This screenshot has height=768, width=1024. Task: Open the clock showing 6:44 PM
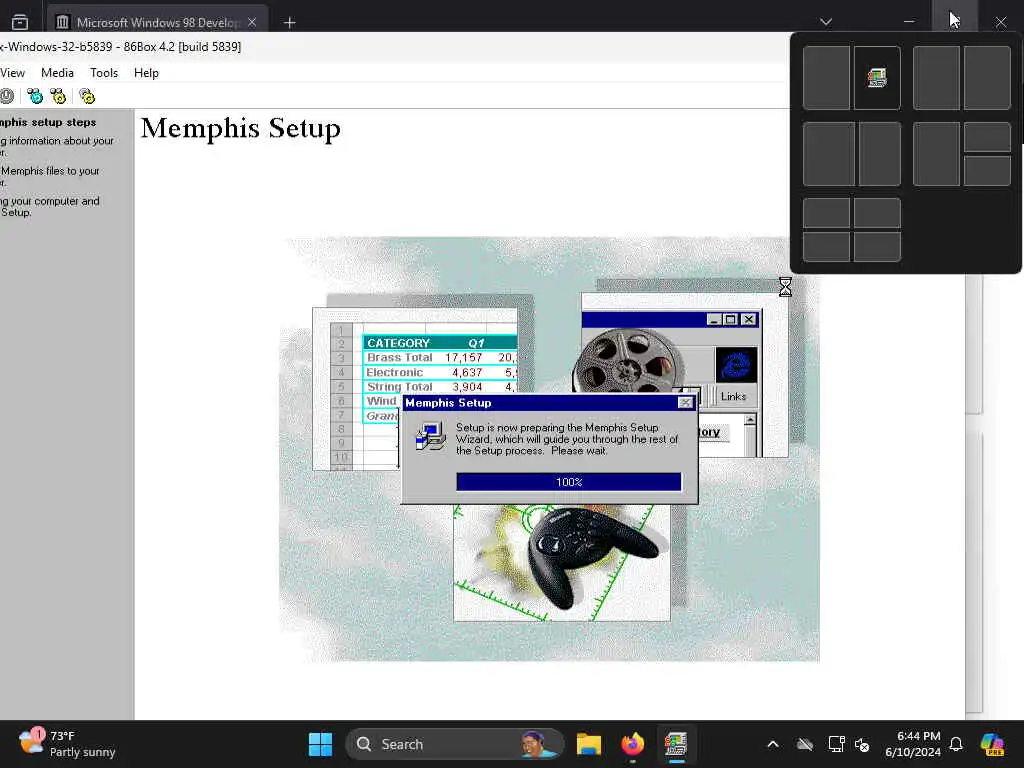tap(913, 744)
